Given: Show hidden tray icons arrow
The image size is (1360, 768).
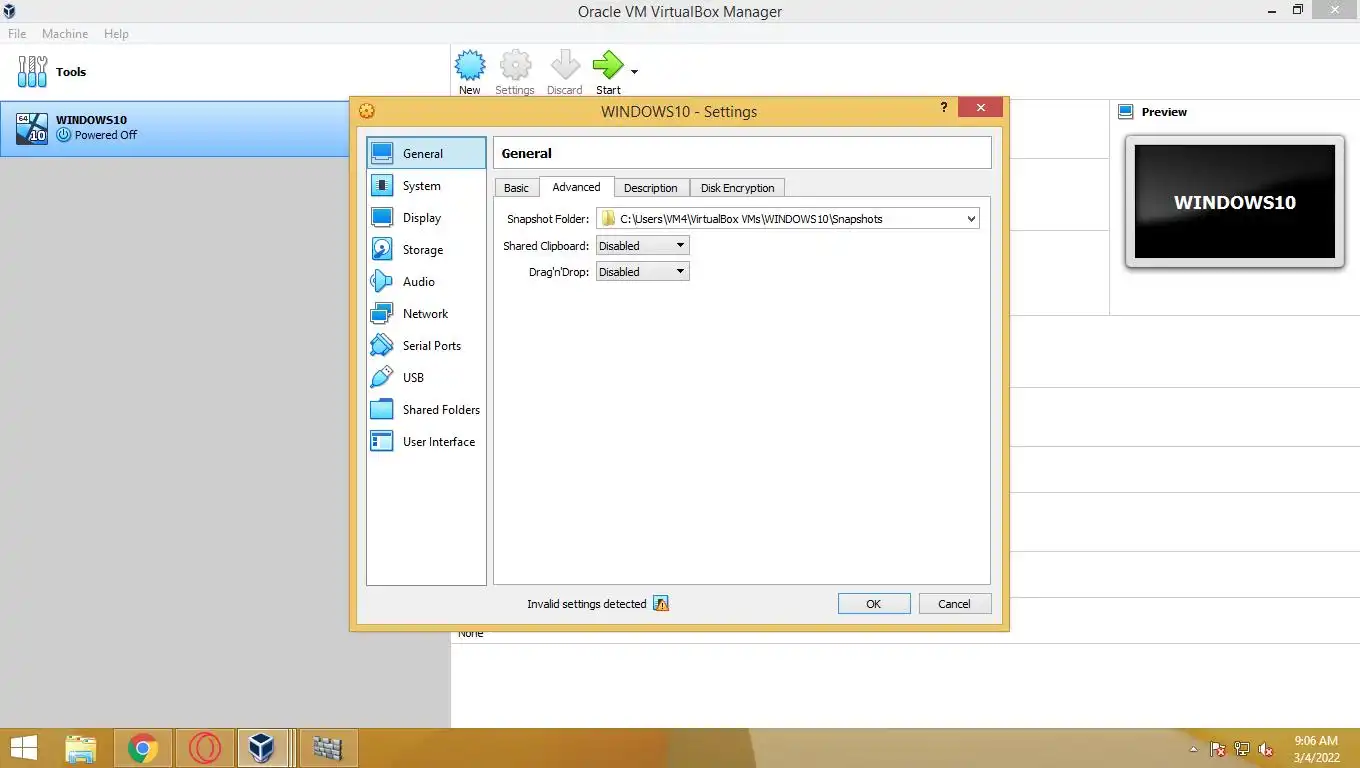Looking at the screenshot, I should click(x=1193, y=749).
